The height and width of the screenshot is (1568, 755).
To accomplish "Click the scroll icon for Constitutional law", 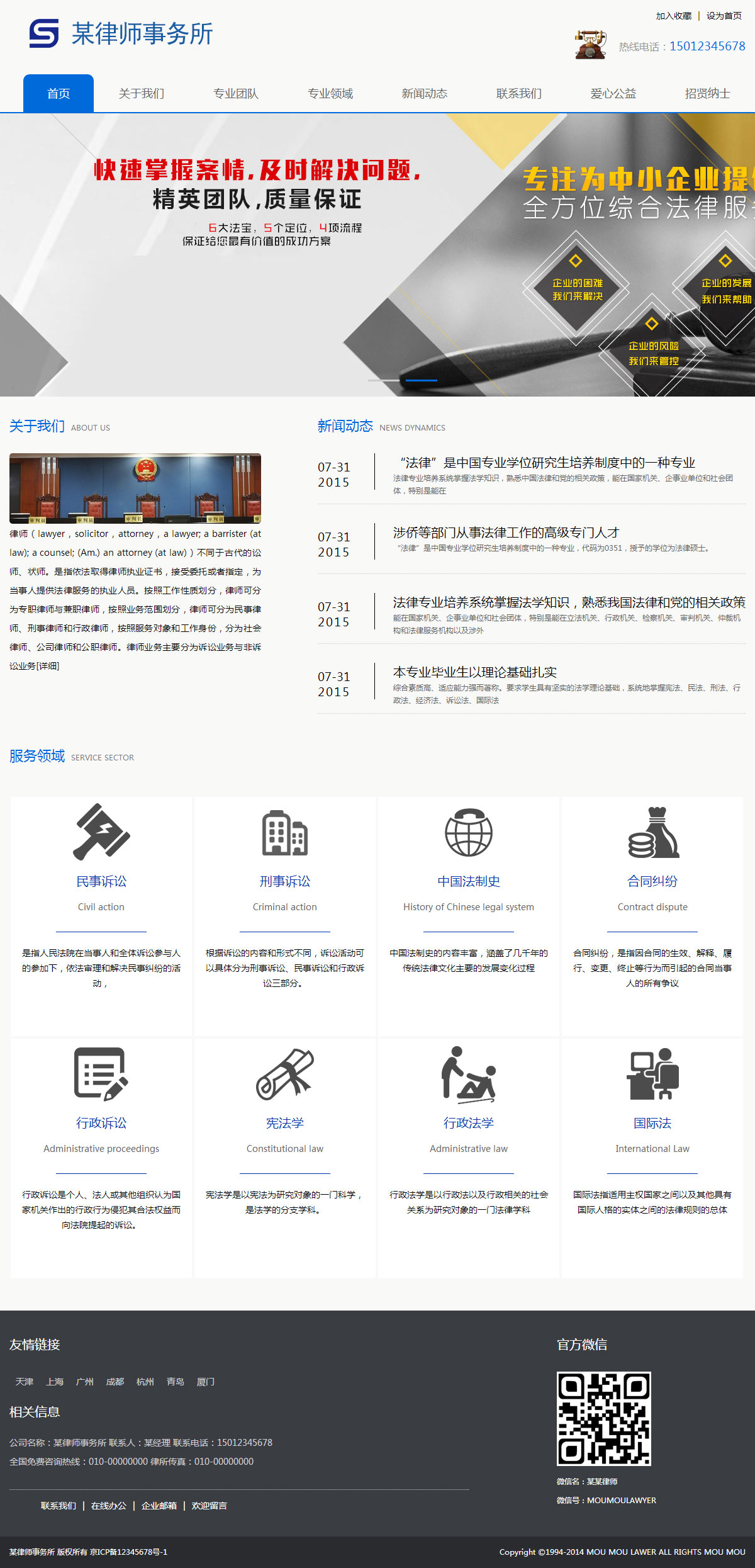I will tap(284, 1074).
